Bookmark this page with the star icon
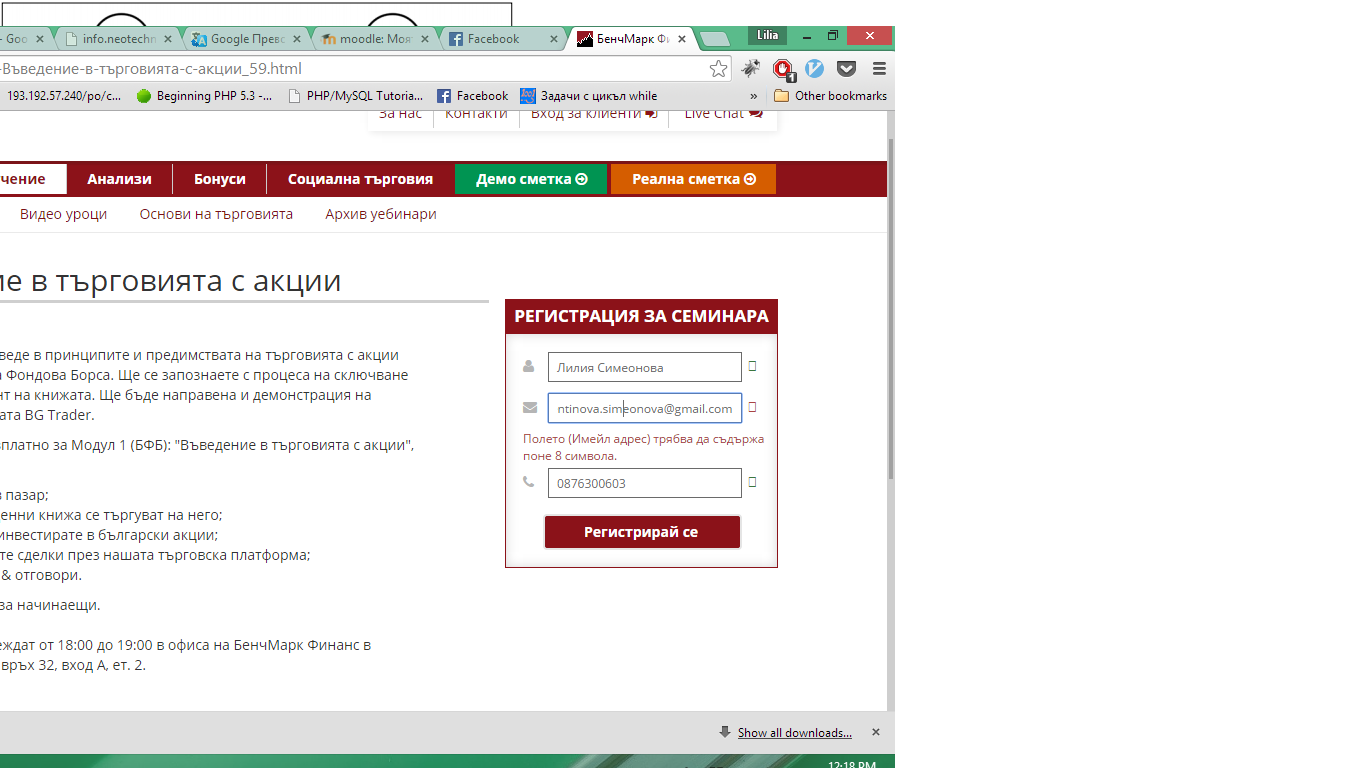 tap(718, 69)
